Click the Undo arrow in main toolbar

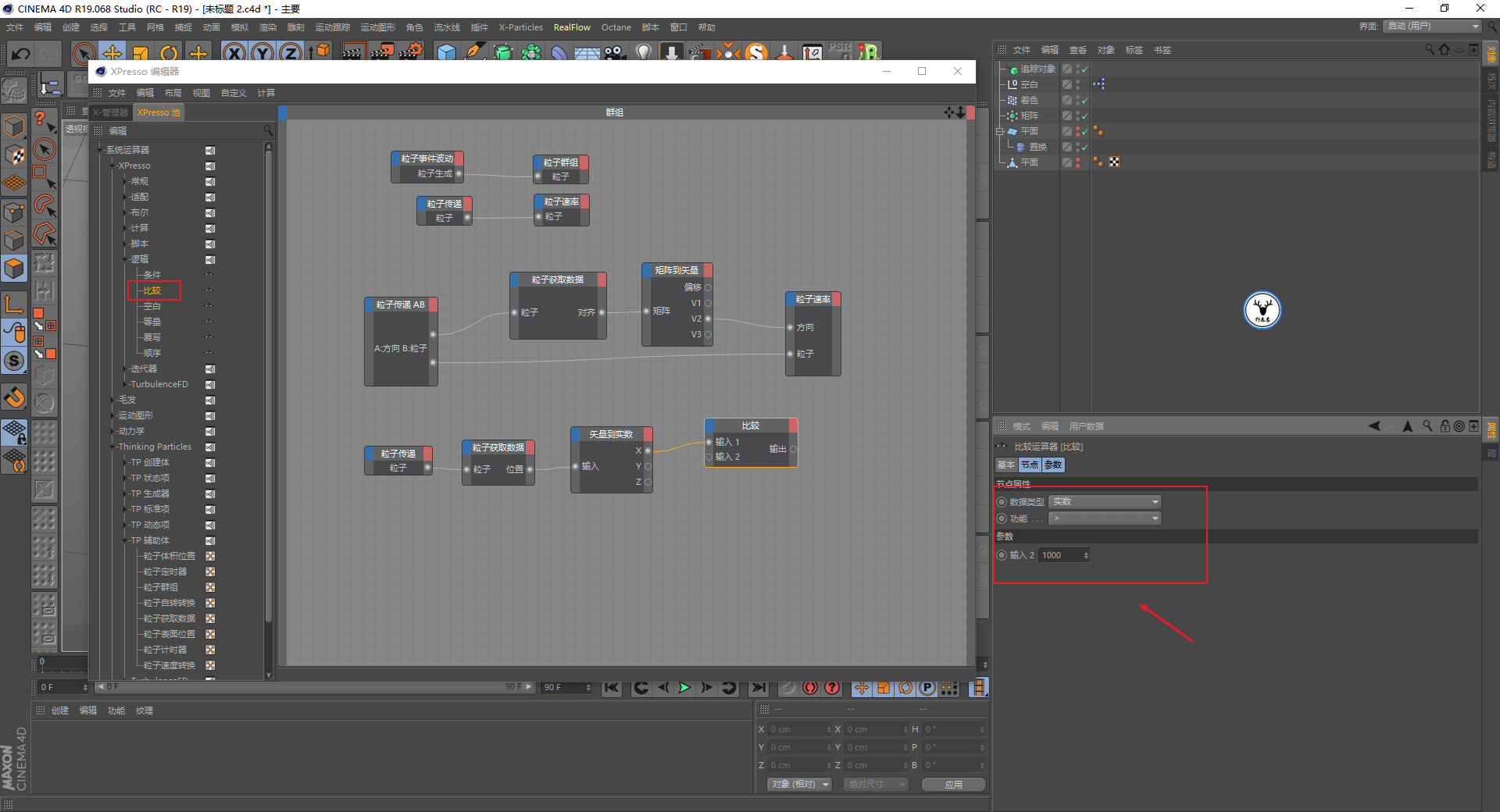[21, 54]
